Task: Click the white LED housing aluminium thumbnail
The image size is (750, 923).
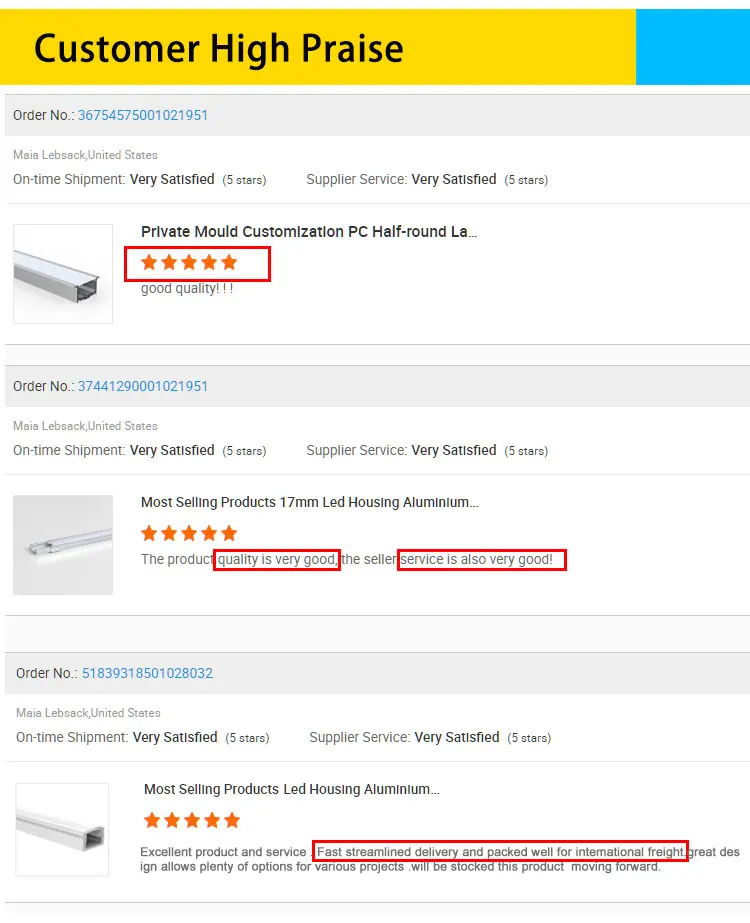Action: 63,830
